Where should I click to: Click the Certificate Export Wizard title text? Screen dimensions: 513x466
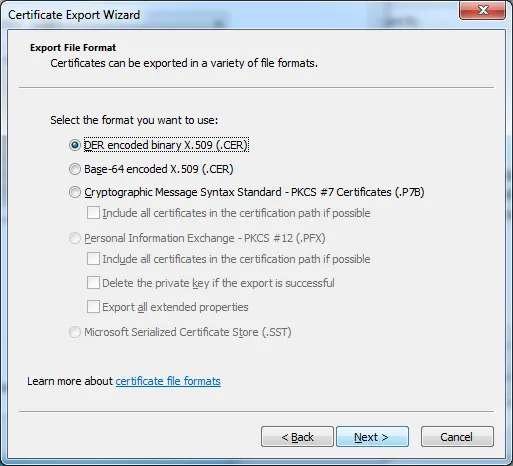click(74, 15)
